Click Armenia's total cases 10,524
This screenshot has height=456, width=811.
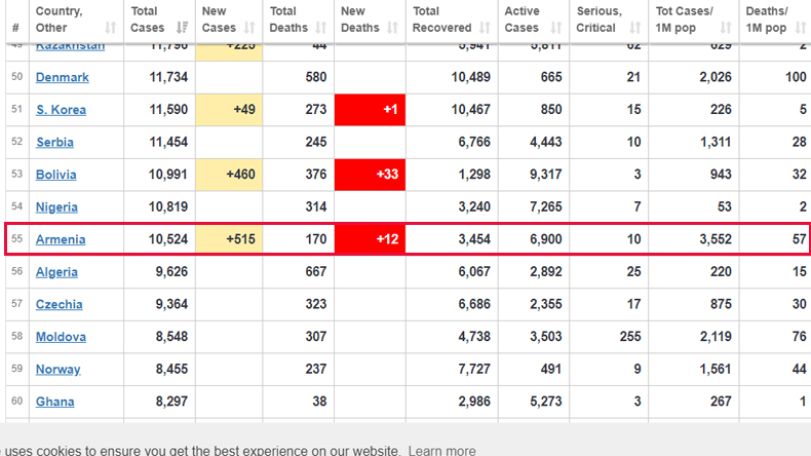tap(168, 239)
